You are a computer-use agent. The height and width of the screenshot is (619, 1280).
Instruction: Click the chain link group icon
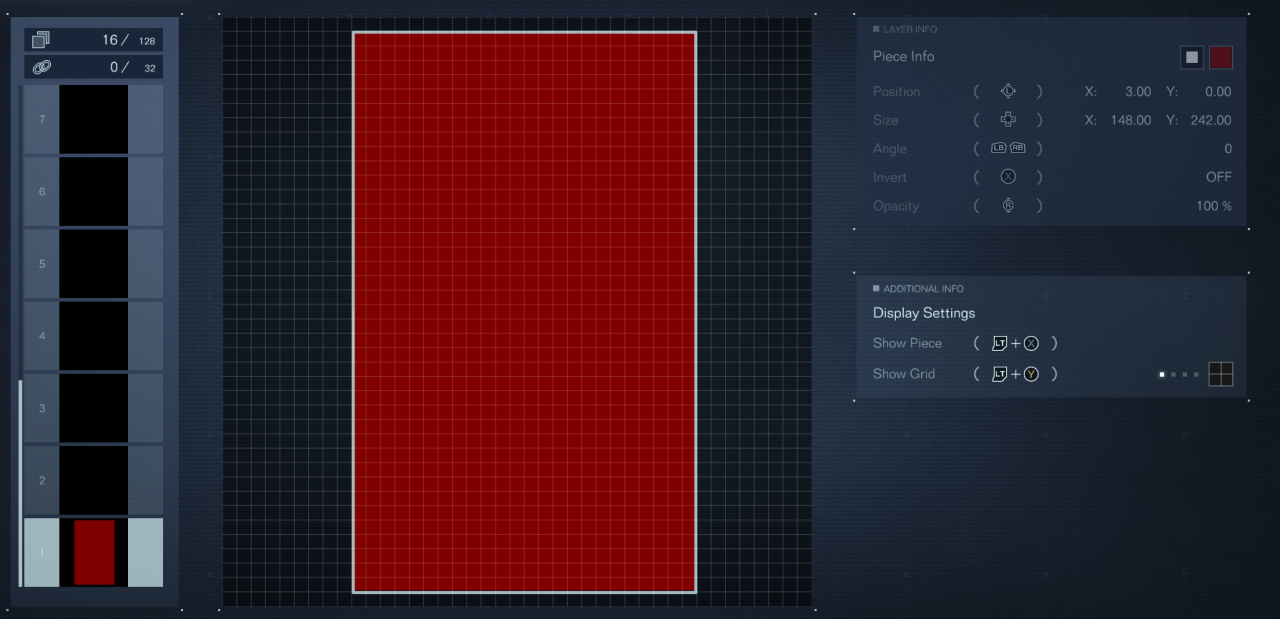click(41, 68)
